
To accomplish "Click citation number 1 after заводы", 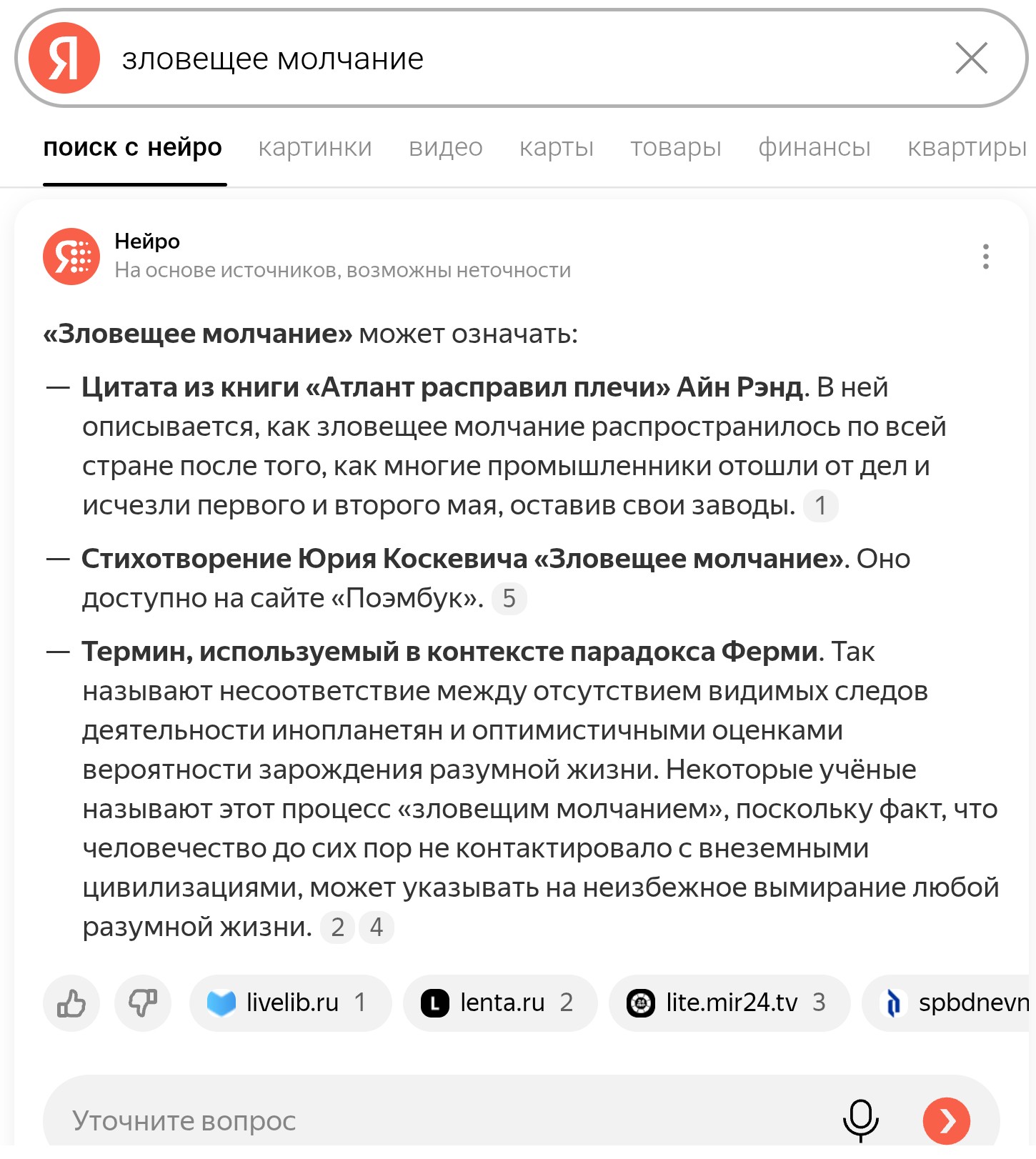I will click(821, 506).
